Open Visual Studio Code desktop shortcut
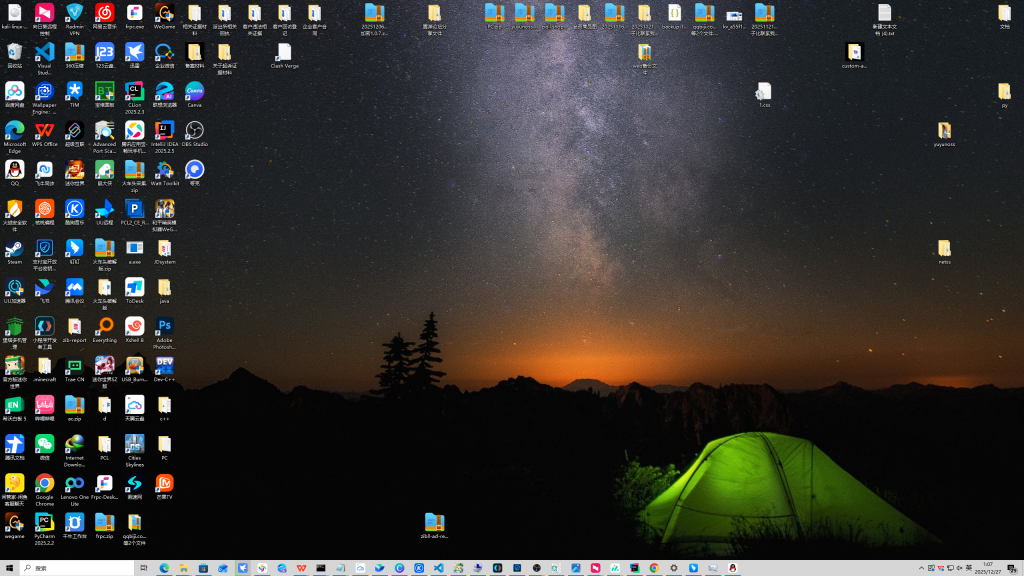This screenshot has height=576, width=1024. [x=44, y=52]
